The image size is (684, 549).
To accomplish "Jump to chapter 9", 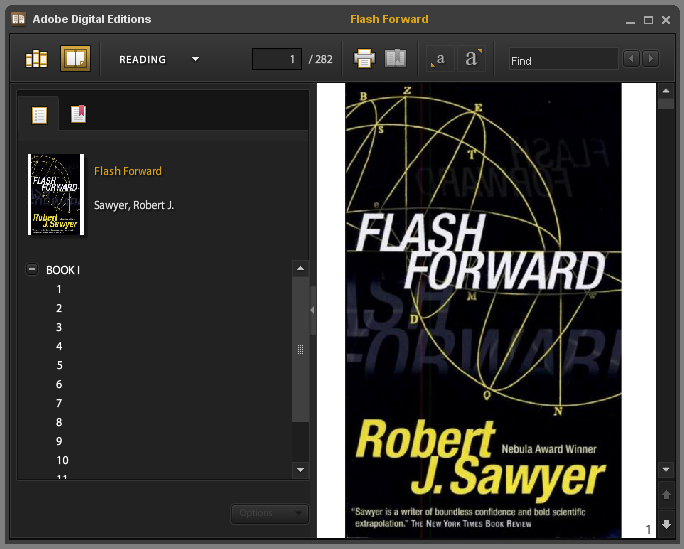I will click(x=59, y=441).
